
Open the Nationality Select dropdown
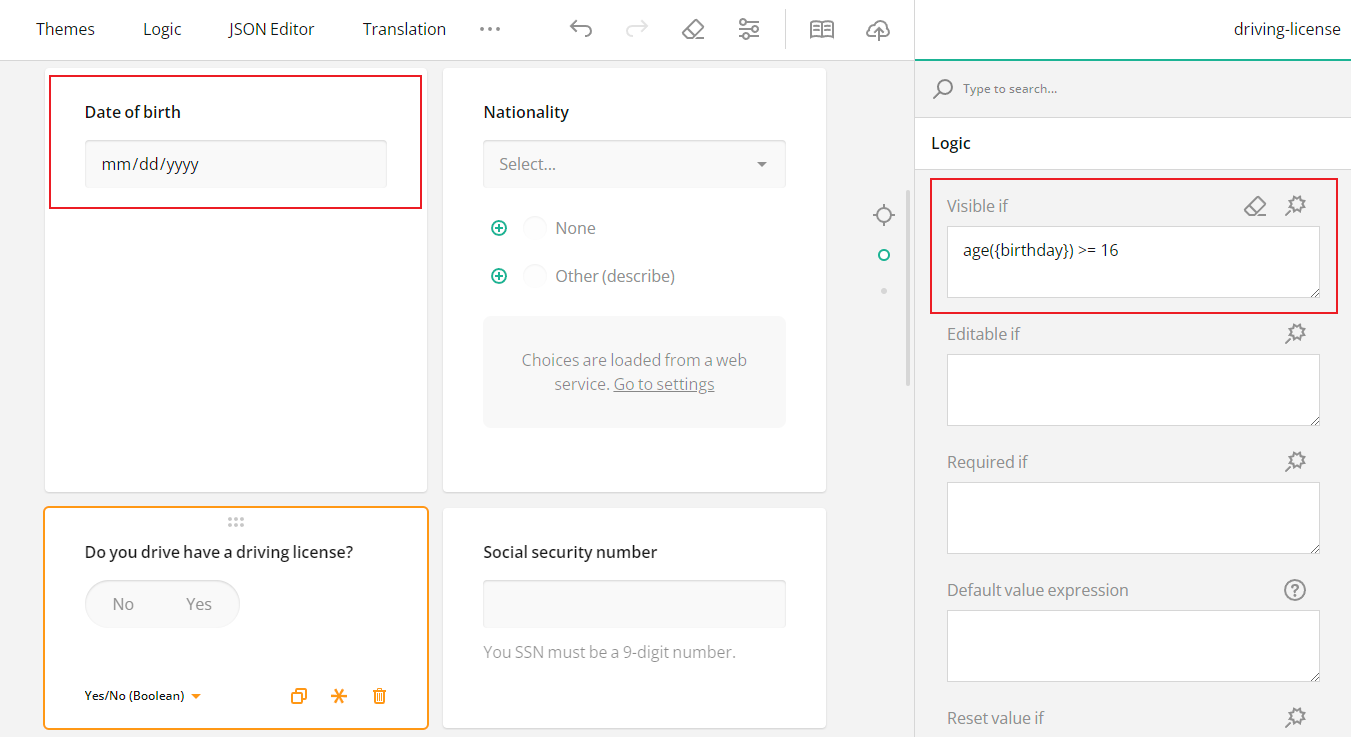click(x=634, y=163)
